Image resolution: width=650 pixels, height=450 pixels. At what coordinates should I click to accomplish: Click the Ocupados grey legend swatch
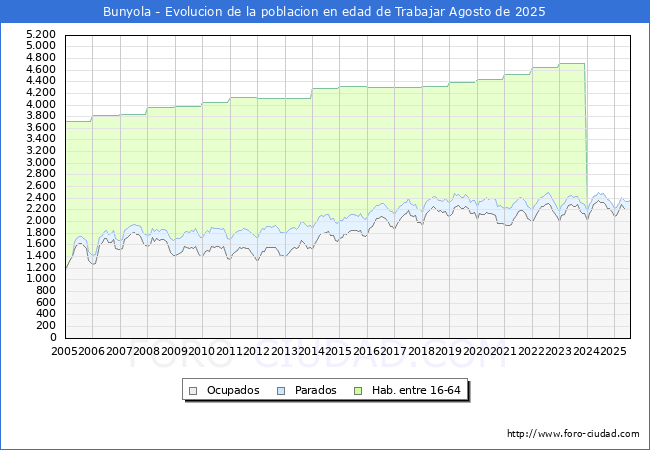pyautogui.click(x=193, y=391)
